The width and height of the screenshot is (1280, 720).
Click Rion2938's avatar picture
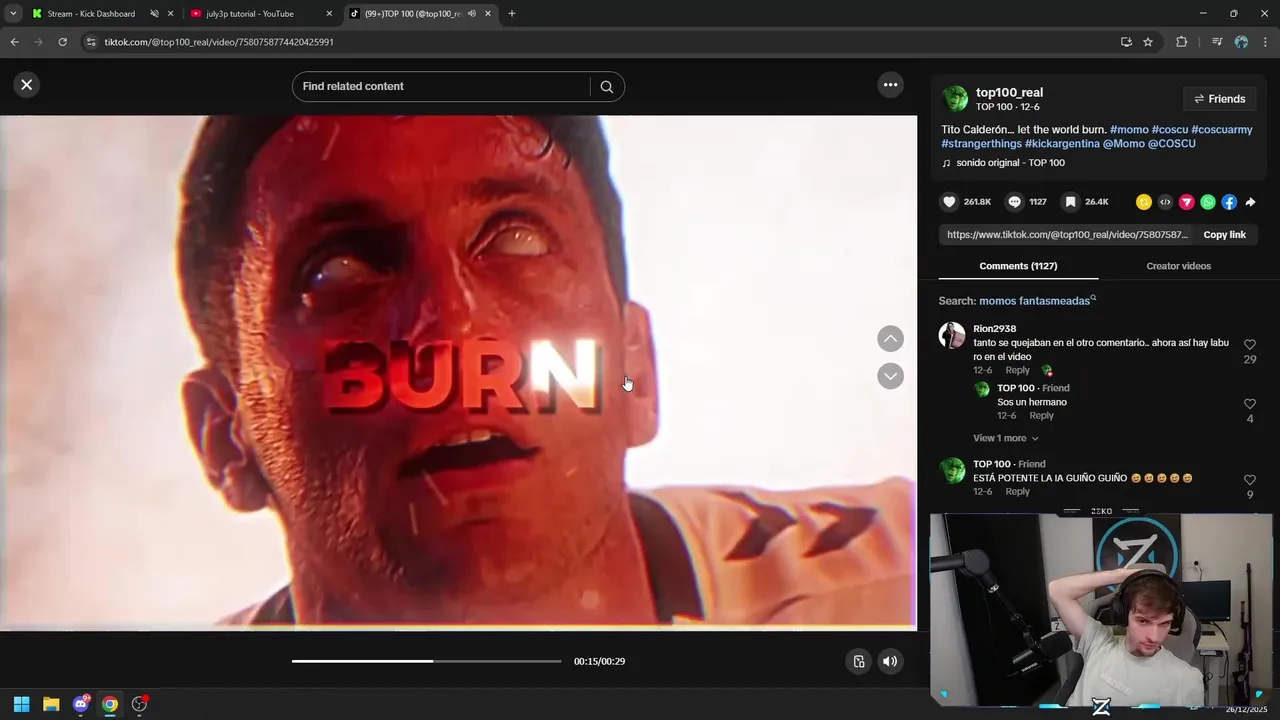tap(952, 335)
